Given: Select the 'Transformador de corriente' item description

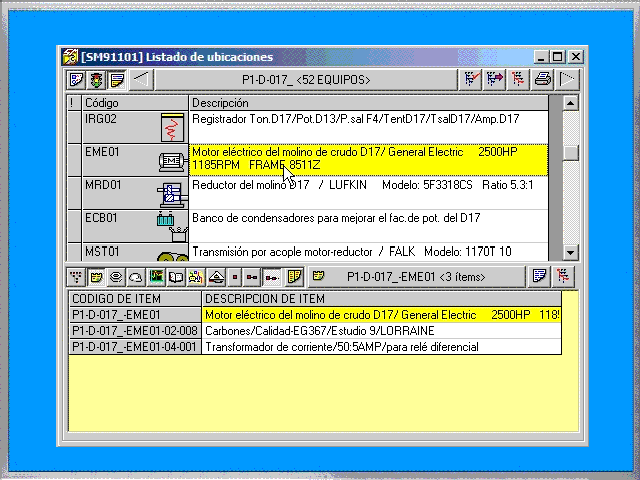Looking at the screenshot, I should coord(381,347).
